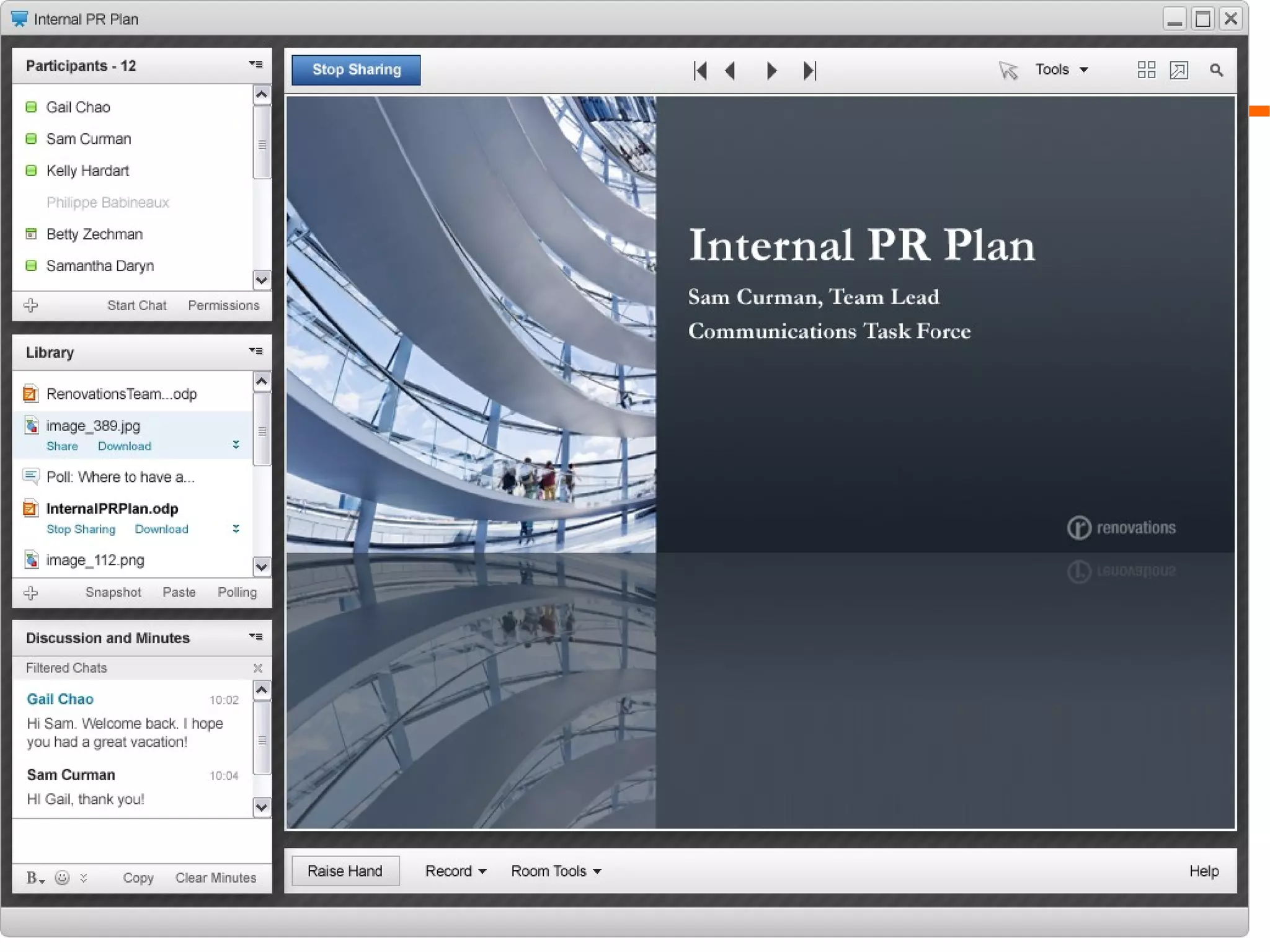
Task: Open the Library panel menu
Action: (x=255, y=351)
